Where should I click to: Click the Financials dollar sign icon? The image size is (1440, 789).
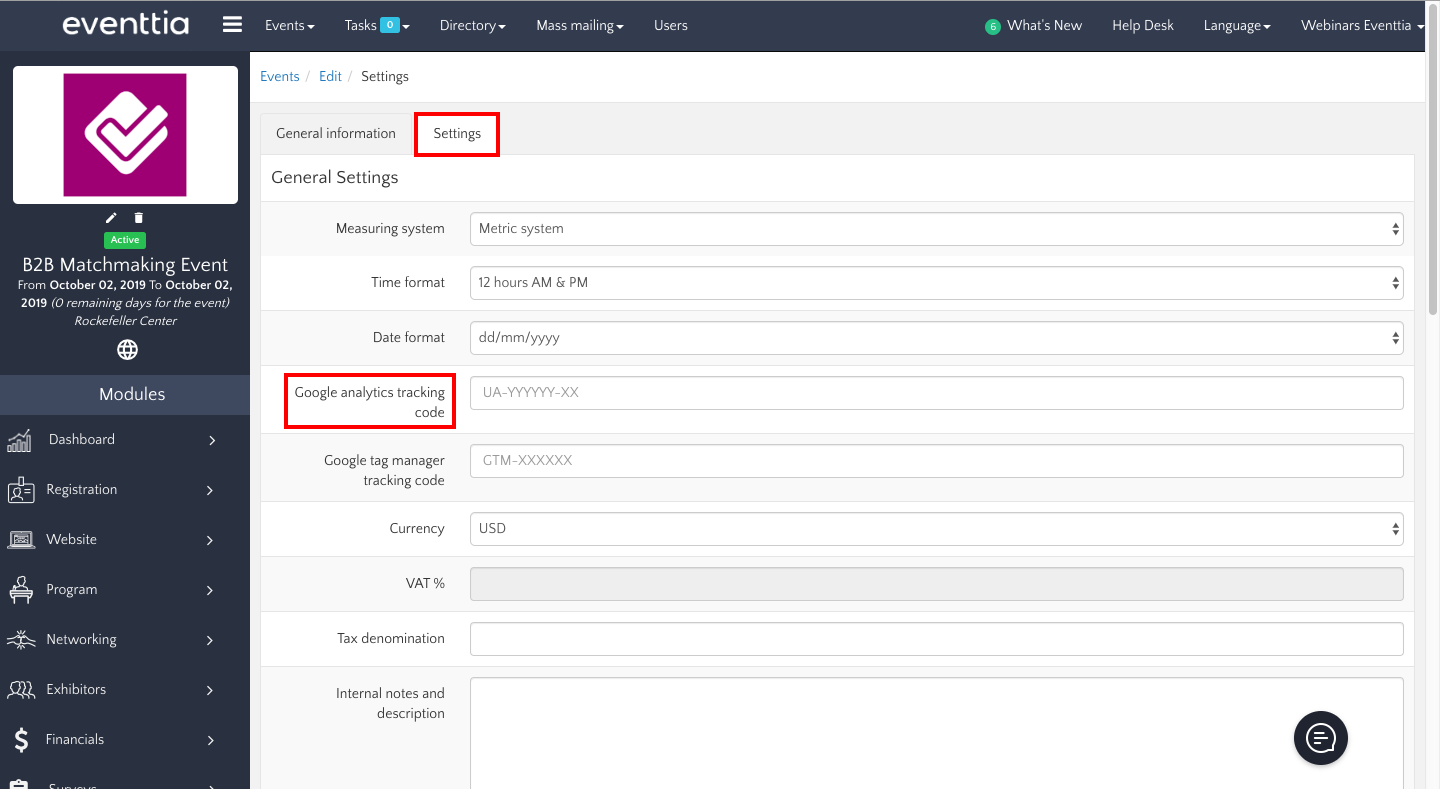click(x=21, y=740)
